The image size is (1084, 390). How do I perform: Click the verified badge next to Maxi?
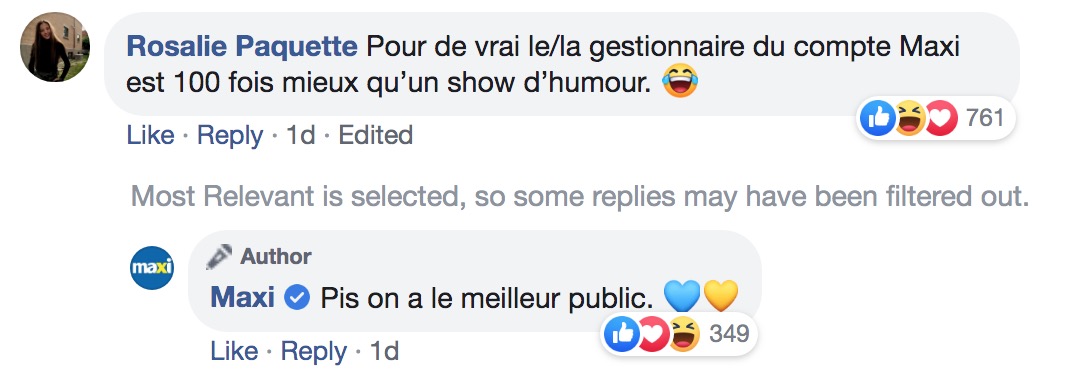pos(297,299)
